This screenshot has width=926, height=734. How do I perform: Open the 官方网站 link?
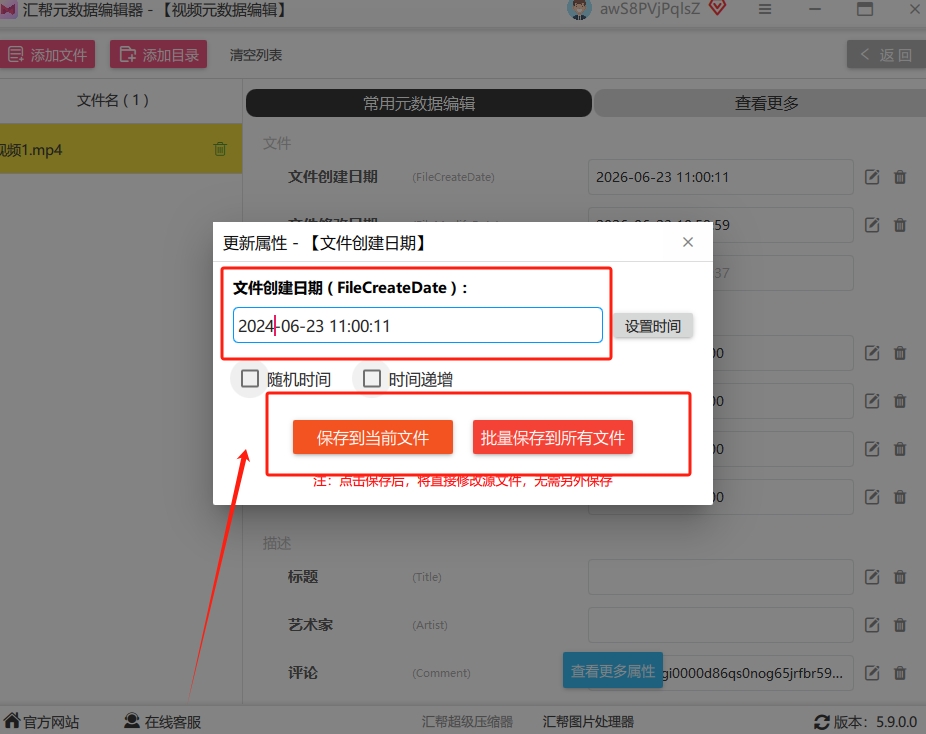(x=41, y=722)
